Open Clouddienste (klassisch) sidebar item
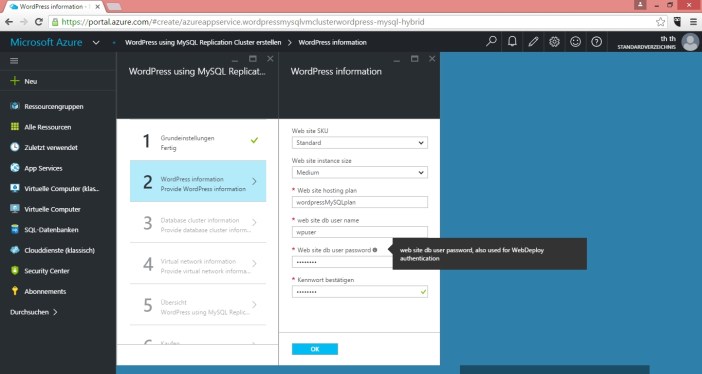The image size is (702, 374). (x=59, y=250)
